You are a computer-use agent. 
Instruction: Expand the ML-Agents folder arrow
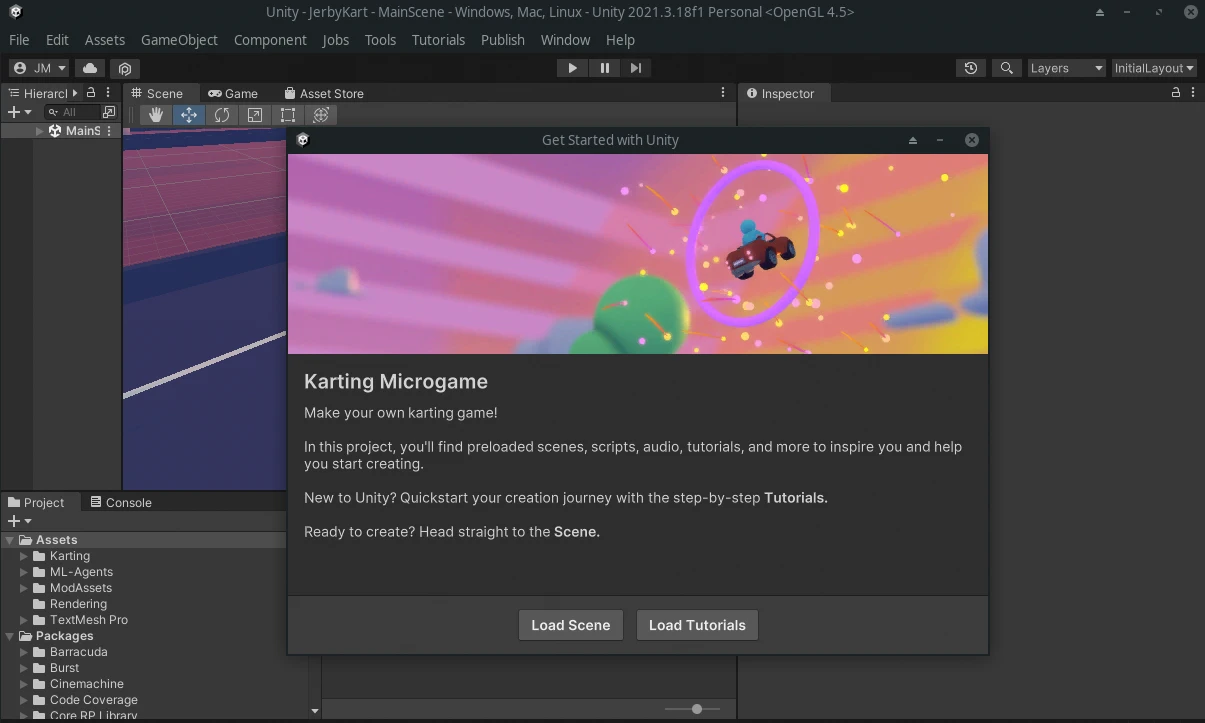(24, 572)
